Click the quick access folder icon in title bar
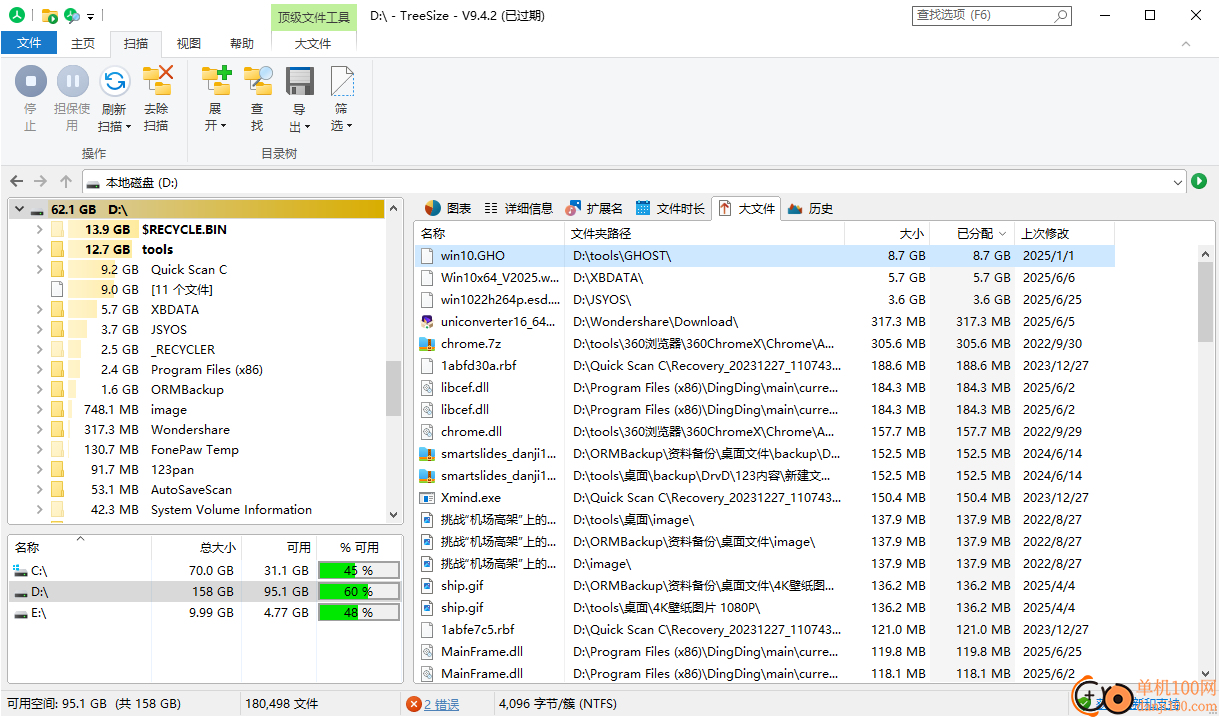 (x=49, y=16)
